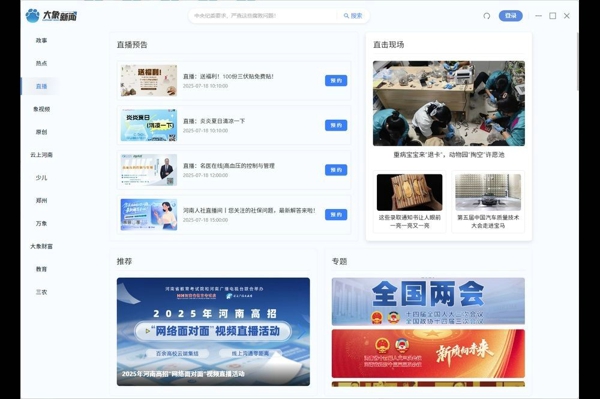Open the 象视频 sidebar section

41,109
